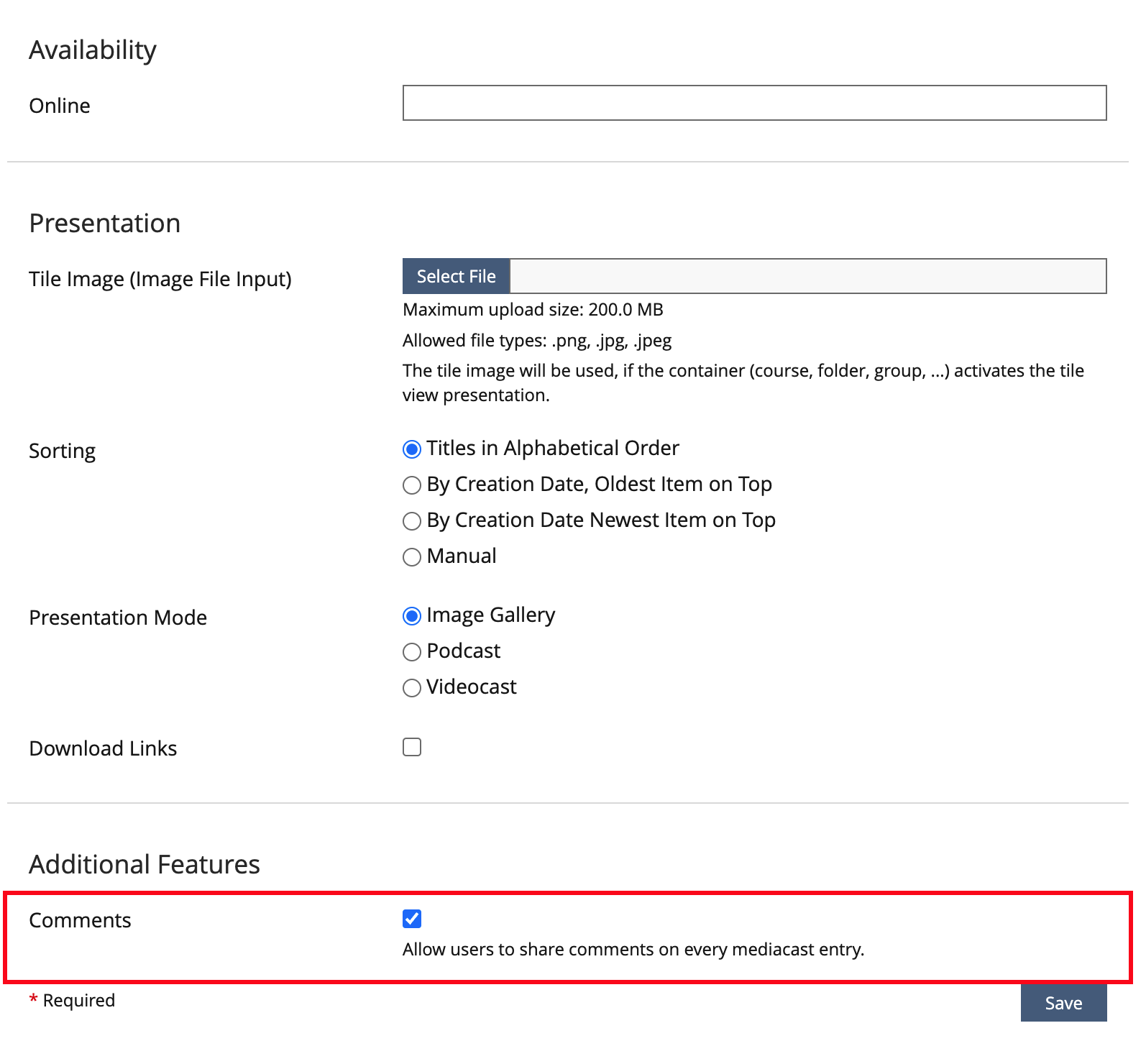Switch presentation mode to Podcast

(x=412, y=652)
